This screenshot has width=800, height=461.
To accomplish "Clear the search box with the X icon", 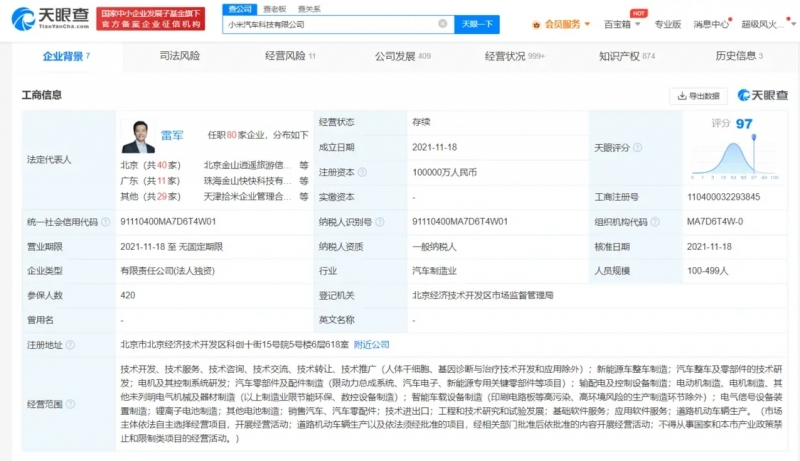I will [x=443, y=23].
